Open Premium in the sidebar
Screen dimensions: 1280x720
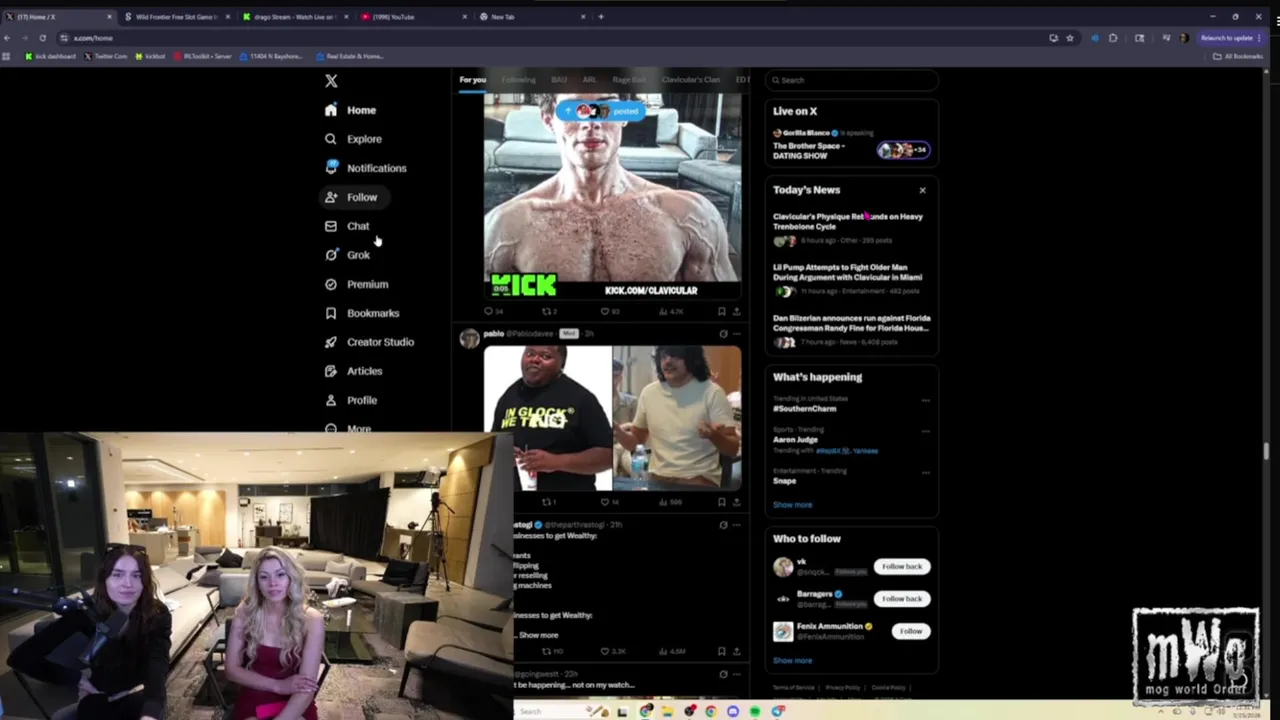(357, 284)
